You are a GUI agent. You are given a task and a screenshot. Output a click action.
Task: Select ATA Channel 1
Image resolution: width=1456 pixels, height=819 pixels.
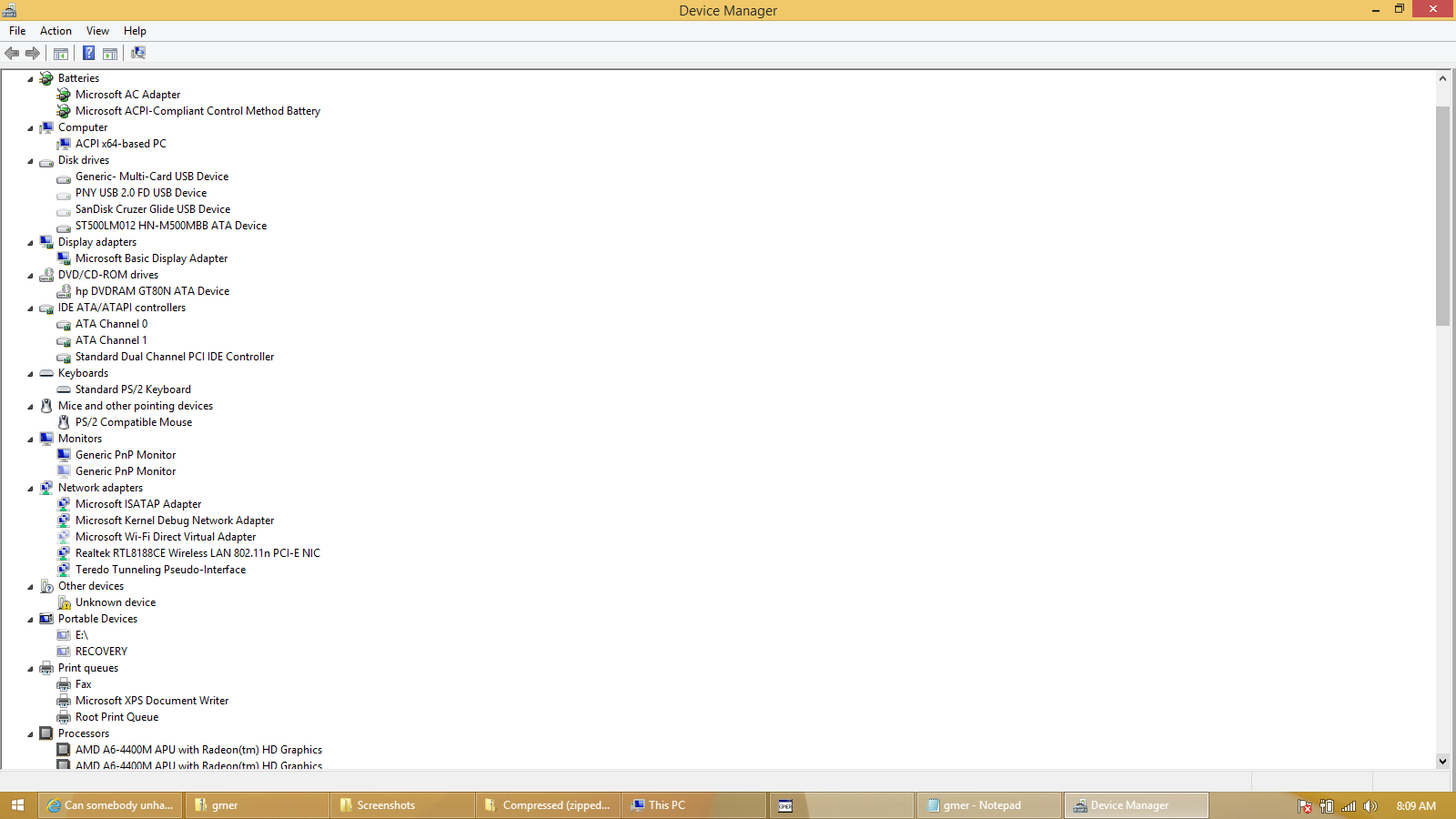pos(111,340)
